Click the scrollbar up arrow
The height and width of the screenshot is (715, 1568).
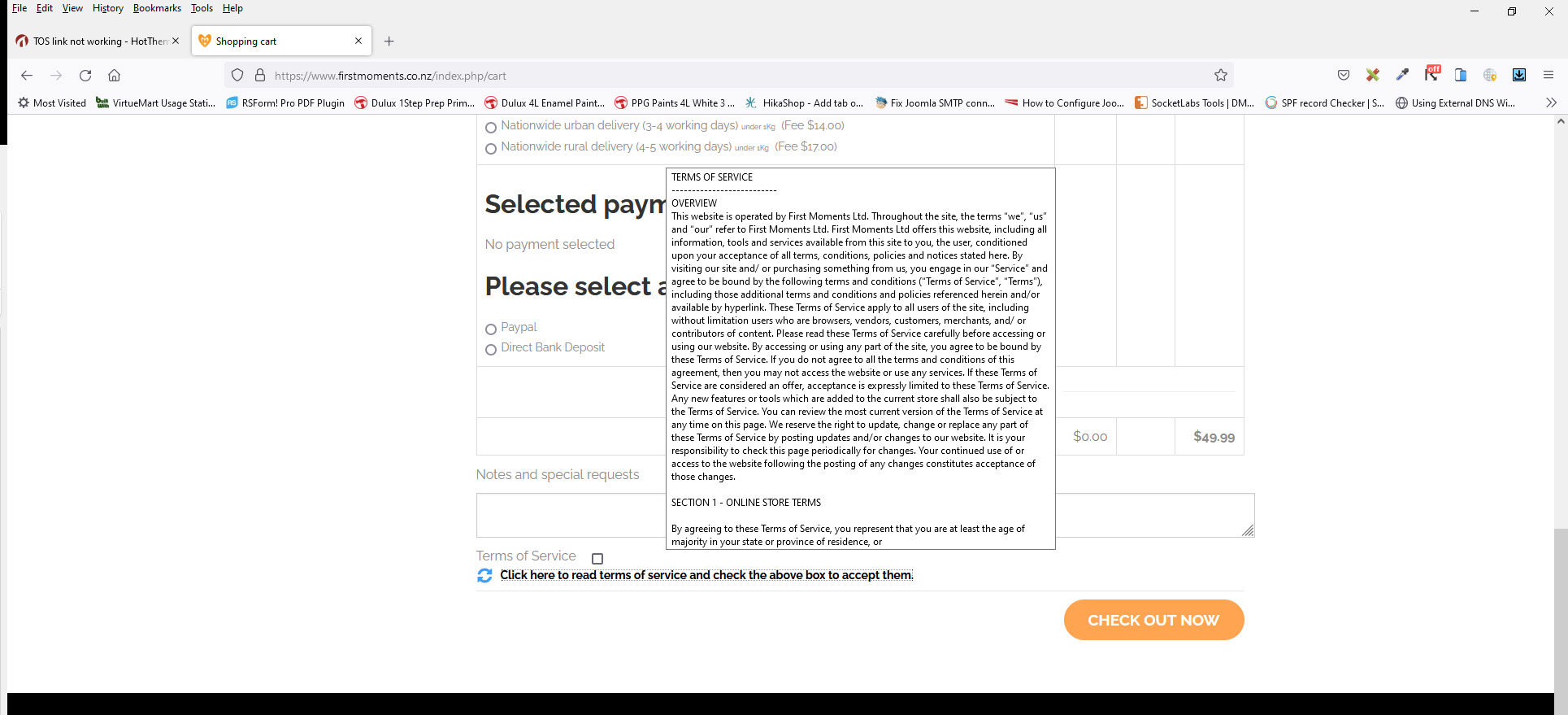[1560, 121]
